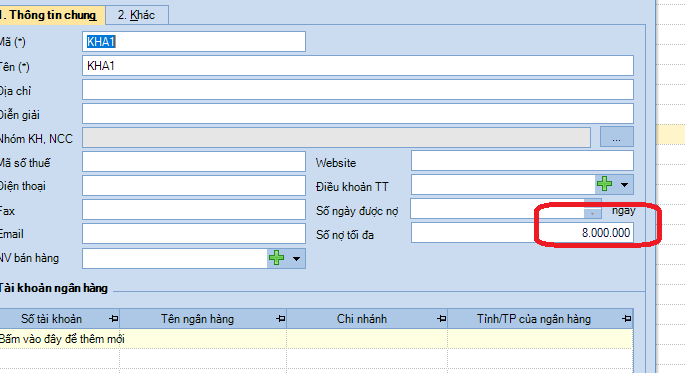
Task: Click the Tài khoản ngân hàng section label
Action: pos(53,288)
